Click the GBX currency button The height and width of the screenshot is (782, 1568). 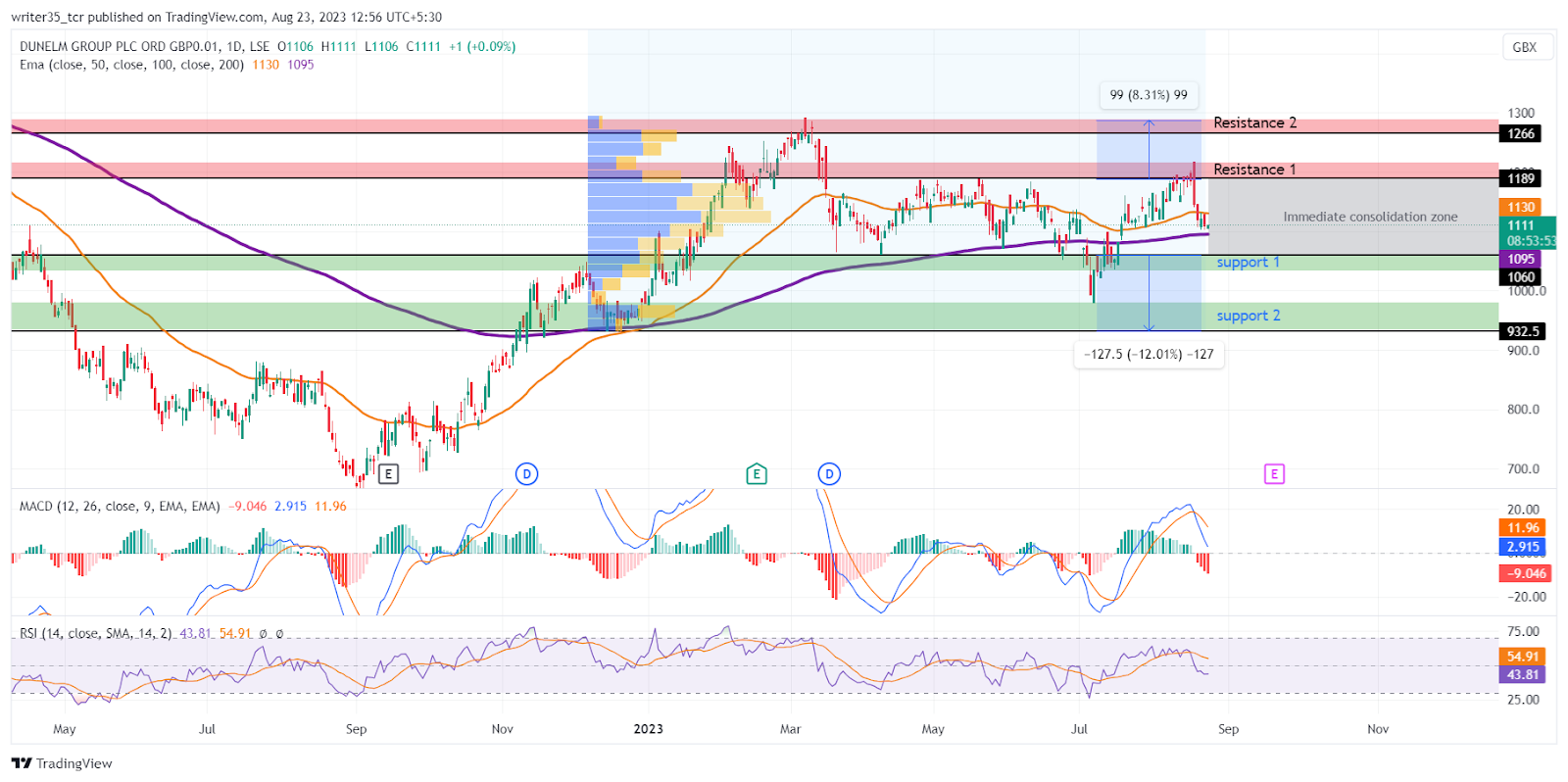1525,47
